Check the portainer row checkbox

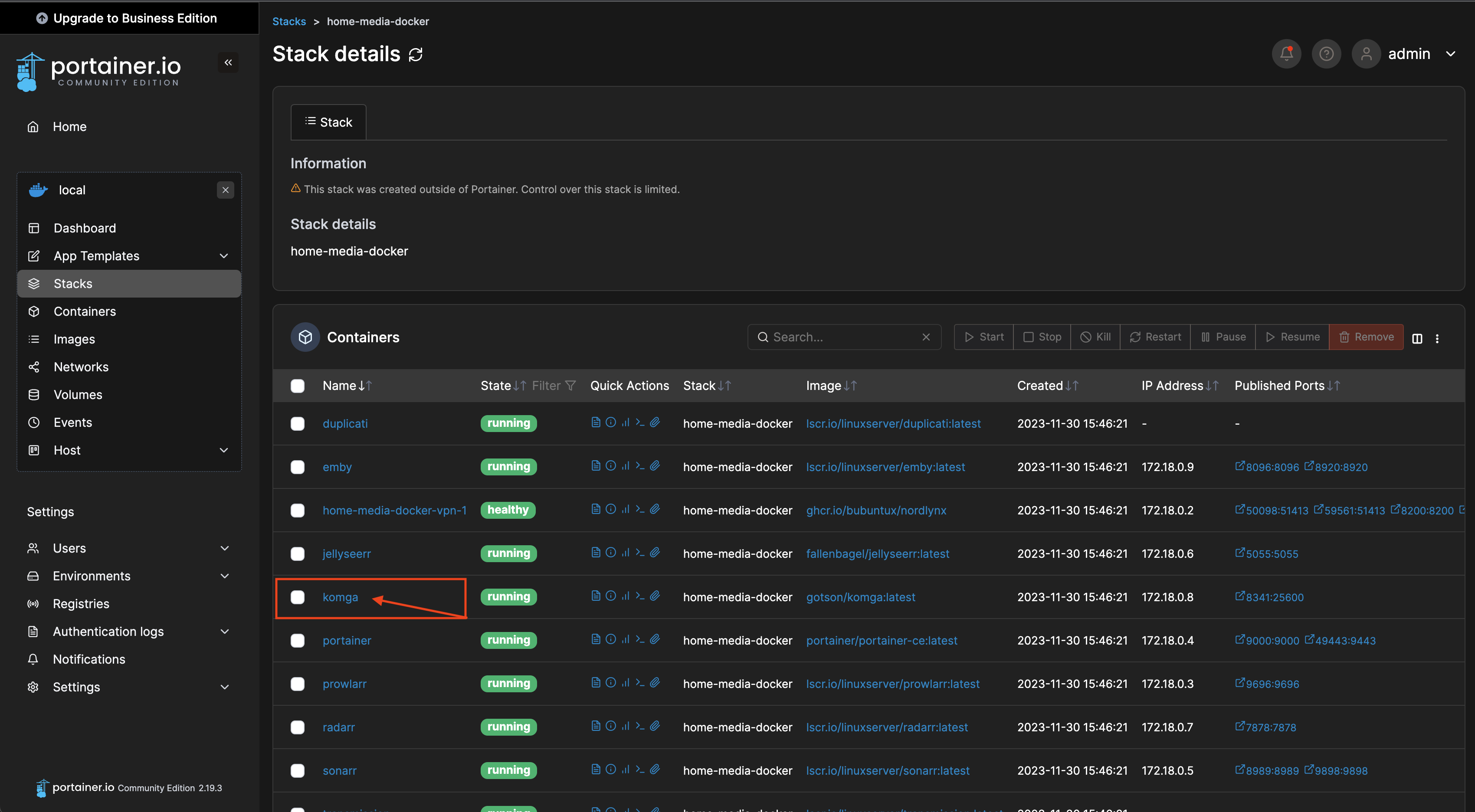pos(297,641)
